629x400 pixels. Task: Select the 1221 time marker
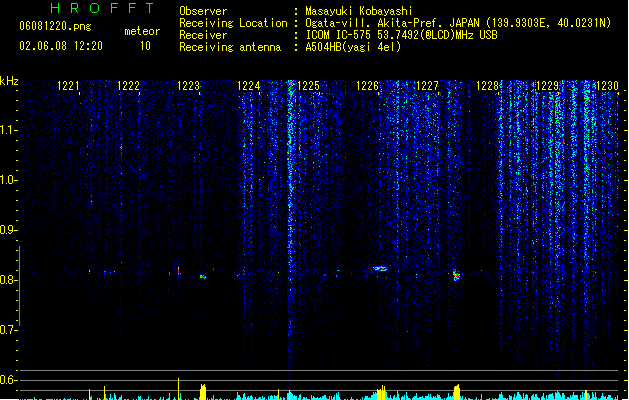click(68, 86)
